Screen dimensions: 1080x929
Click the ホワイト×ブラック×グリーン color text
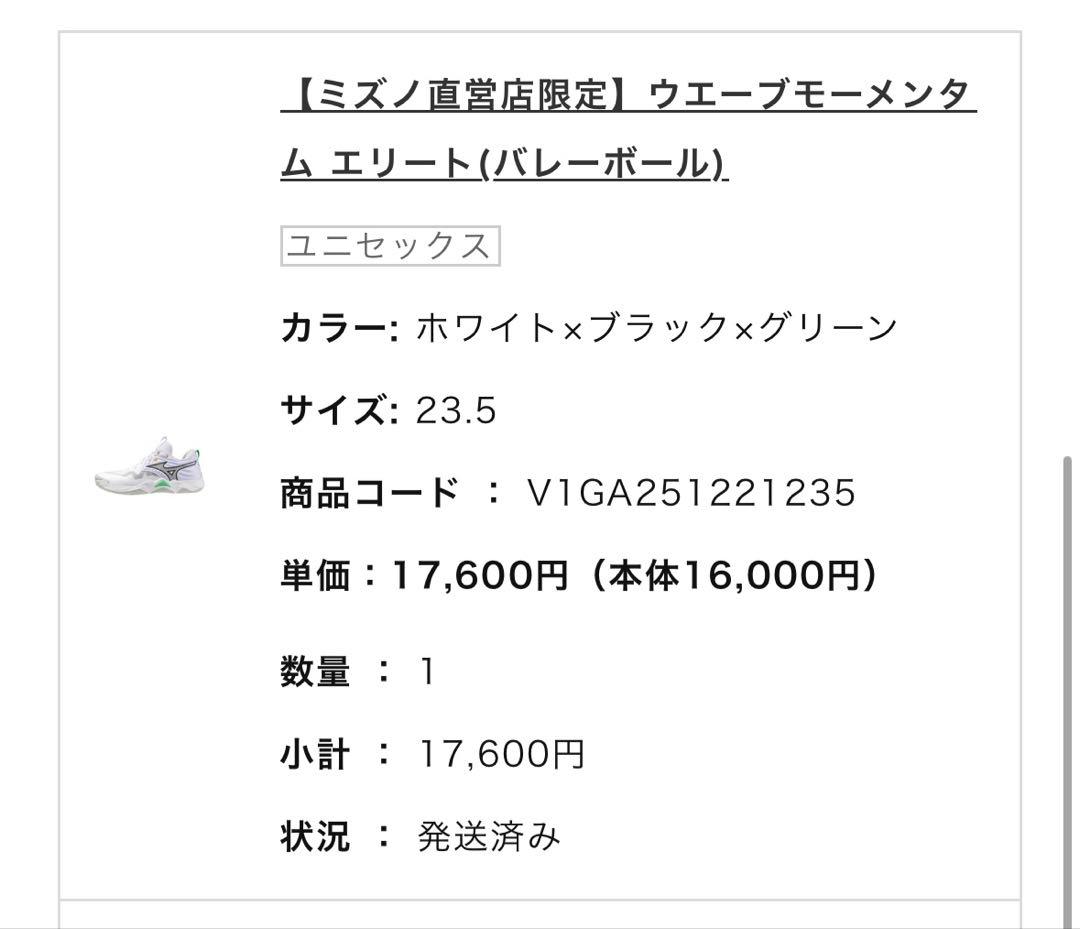(655, 322)
